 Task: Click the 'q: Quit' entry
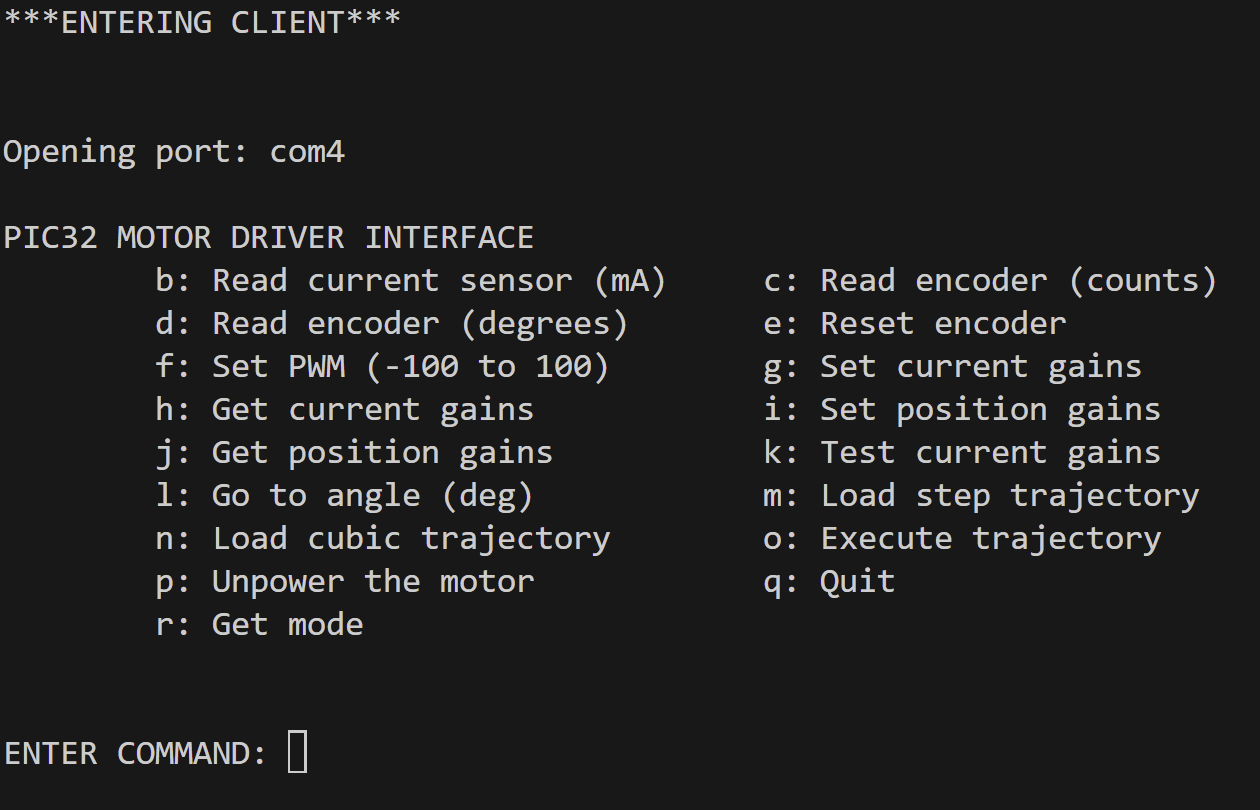coord(829,582)
